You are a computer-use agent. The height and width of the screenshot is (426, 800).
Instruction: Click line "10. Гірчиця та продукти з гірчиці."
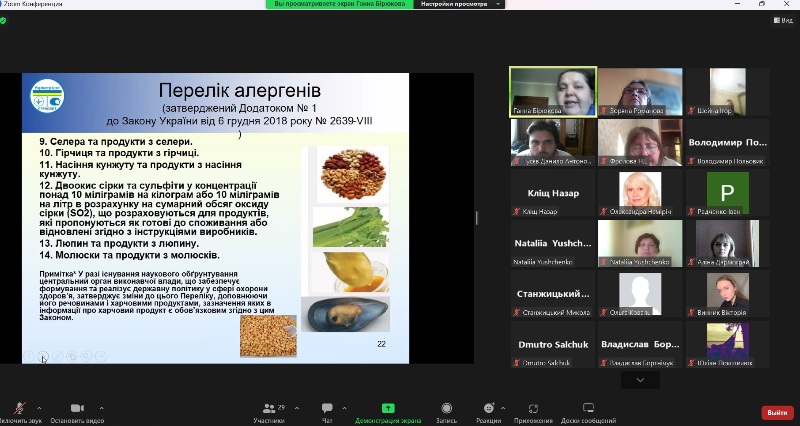coord(119,153)
